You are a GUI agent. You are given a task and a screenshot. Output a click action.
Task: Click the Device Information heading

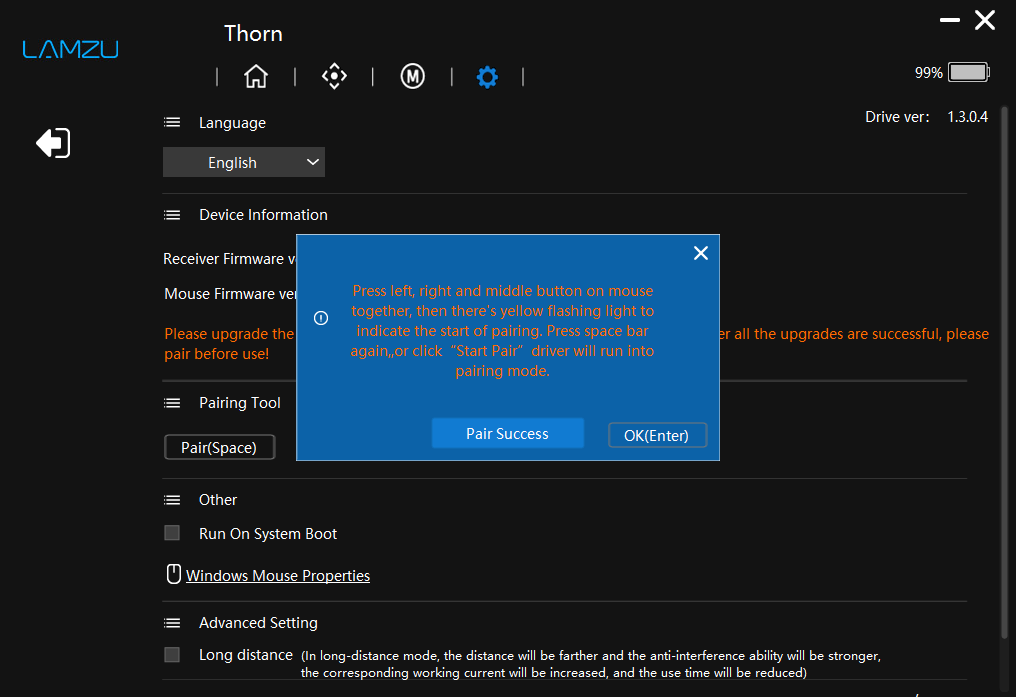(263, 214)
